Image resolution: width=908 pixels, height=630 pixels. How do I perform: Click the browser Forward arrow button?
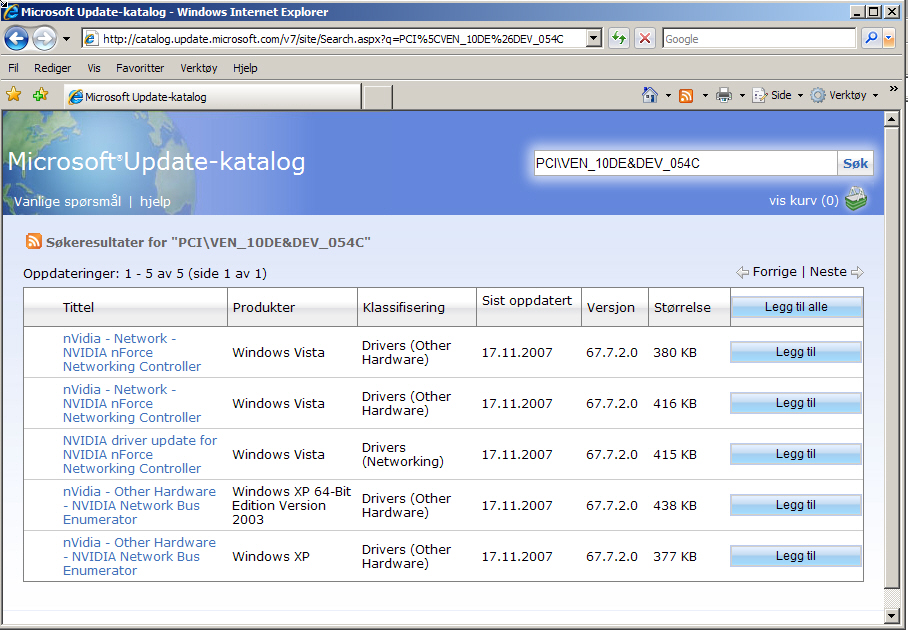(x=44, y=39)
